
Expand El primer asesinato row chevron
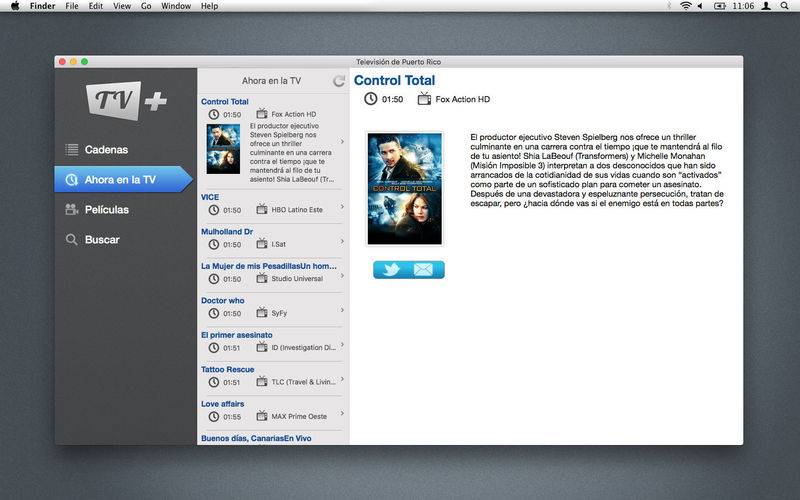tap(342, 344)
